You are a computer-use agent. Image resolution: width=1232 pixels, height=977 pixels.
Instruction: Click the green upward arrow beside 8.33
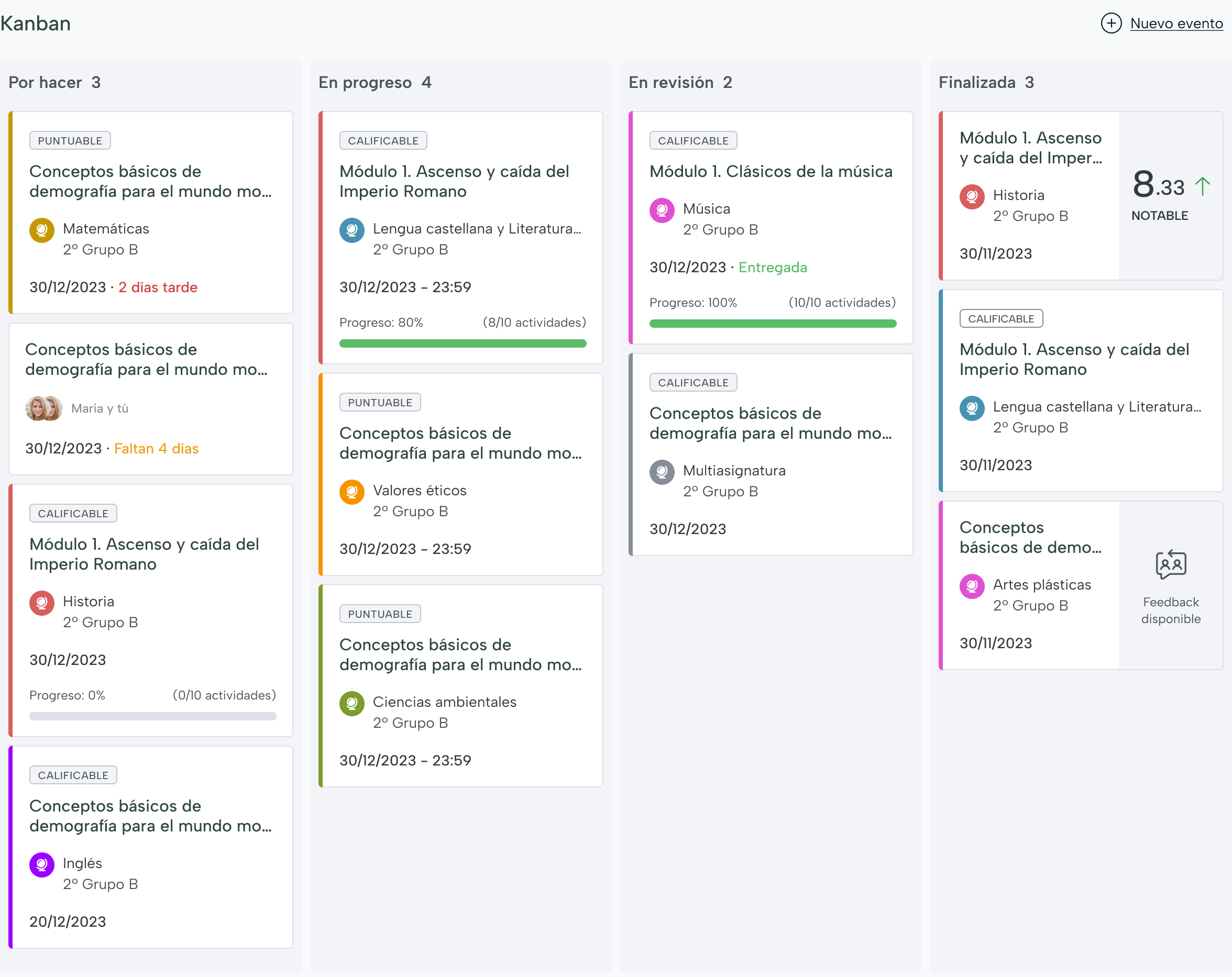[x=1202, y=186]
